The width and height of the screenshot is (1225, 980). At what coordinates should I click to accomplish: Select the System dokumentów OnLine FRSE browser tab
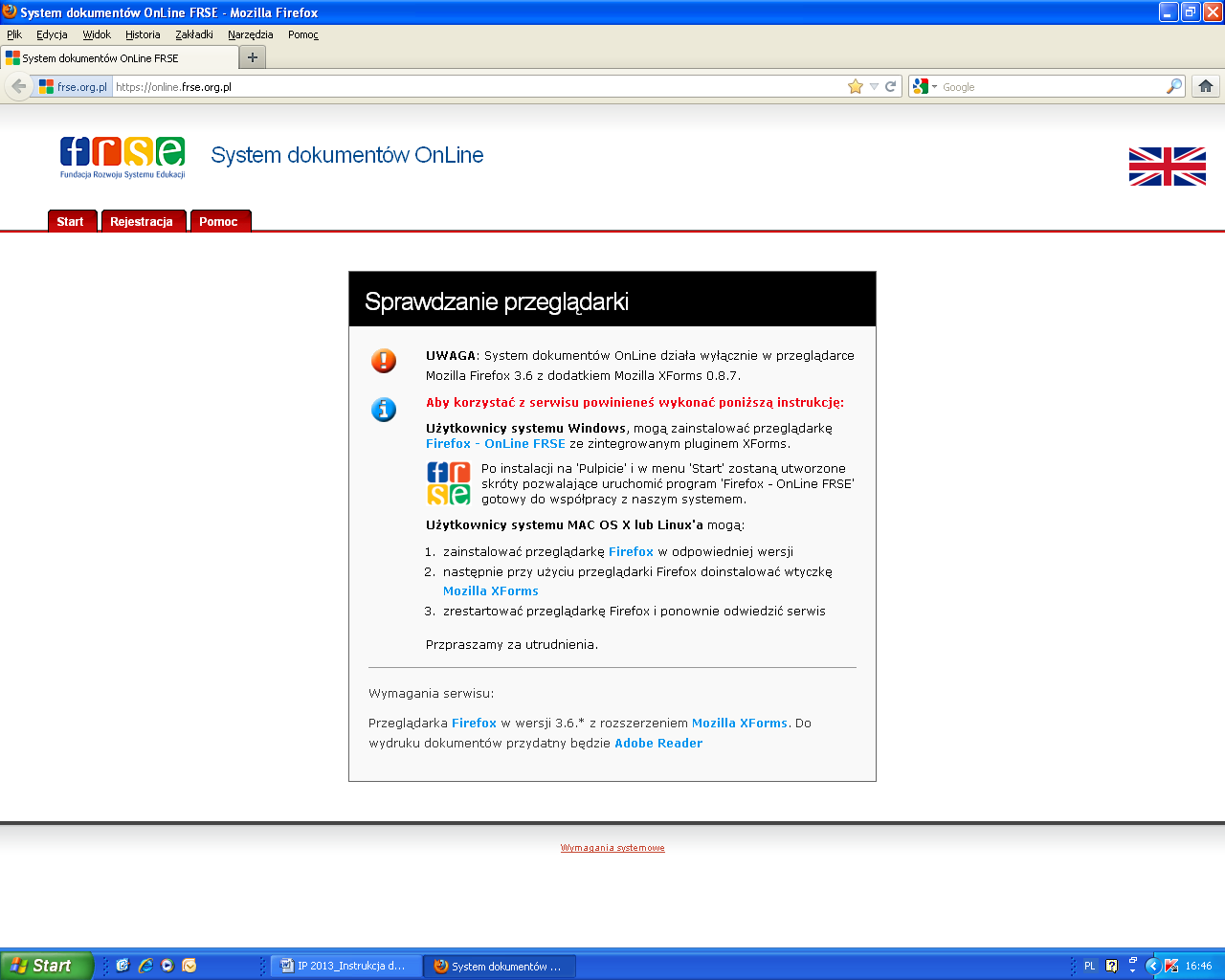tap(119, 57)
